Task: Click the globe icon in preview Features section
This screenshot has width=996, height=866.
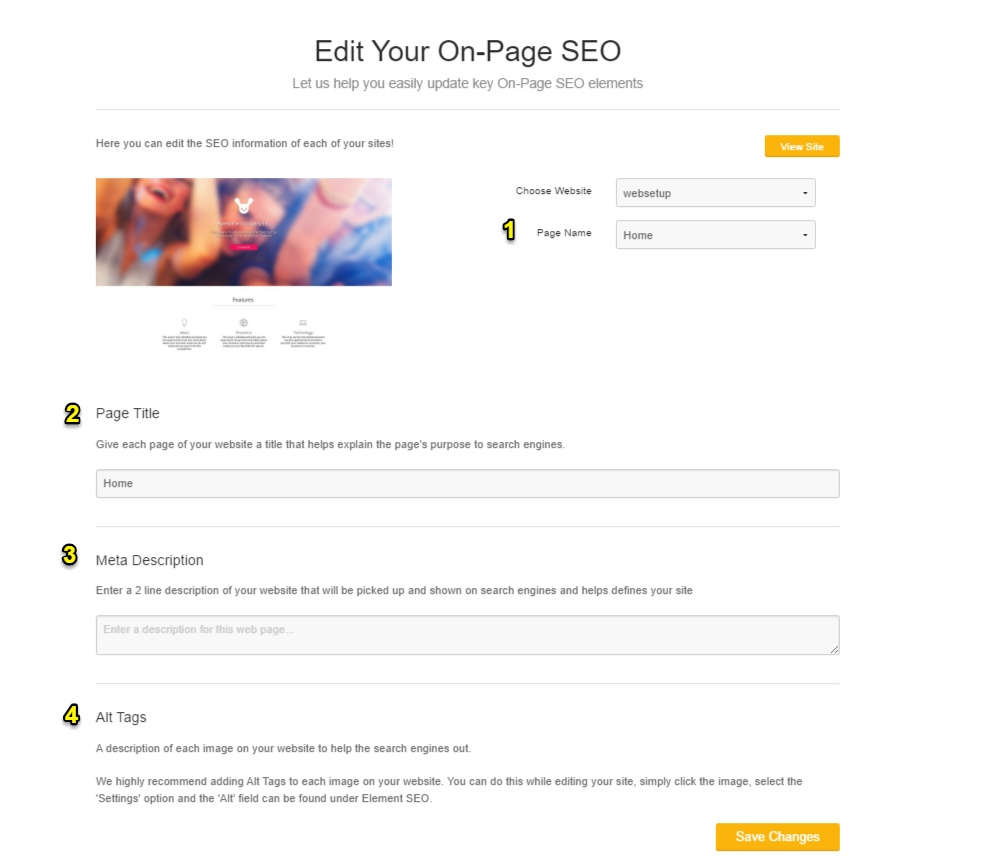Action: (x=243, y=323)
